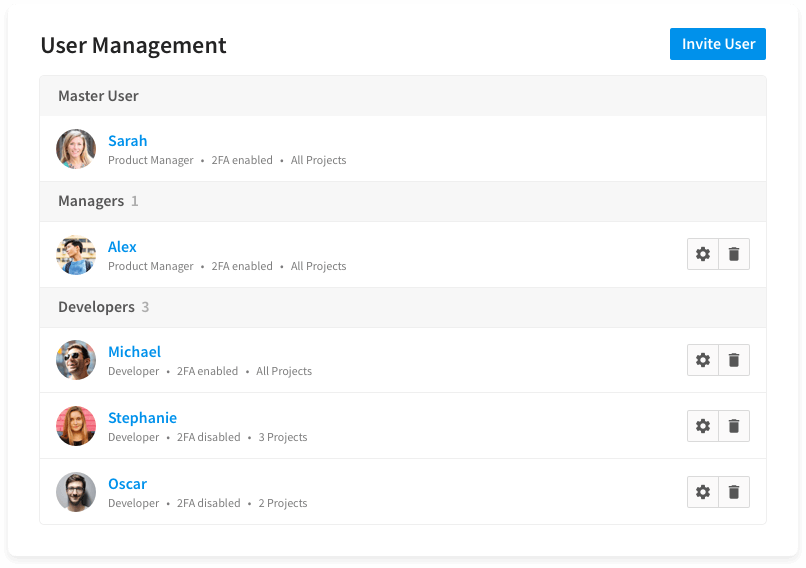The image size is (806, 568).
Task: Open settings gear for Michael
Action: [703, 360]
